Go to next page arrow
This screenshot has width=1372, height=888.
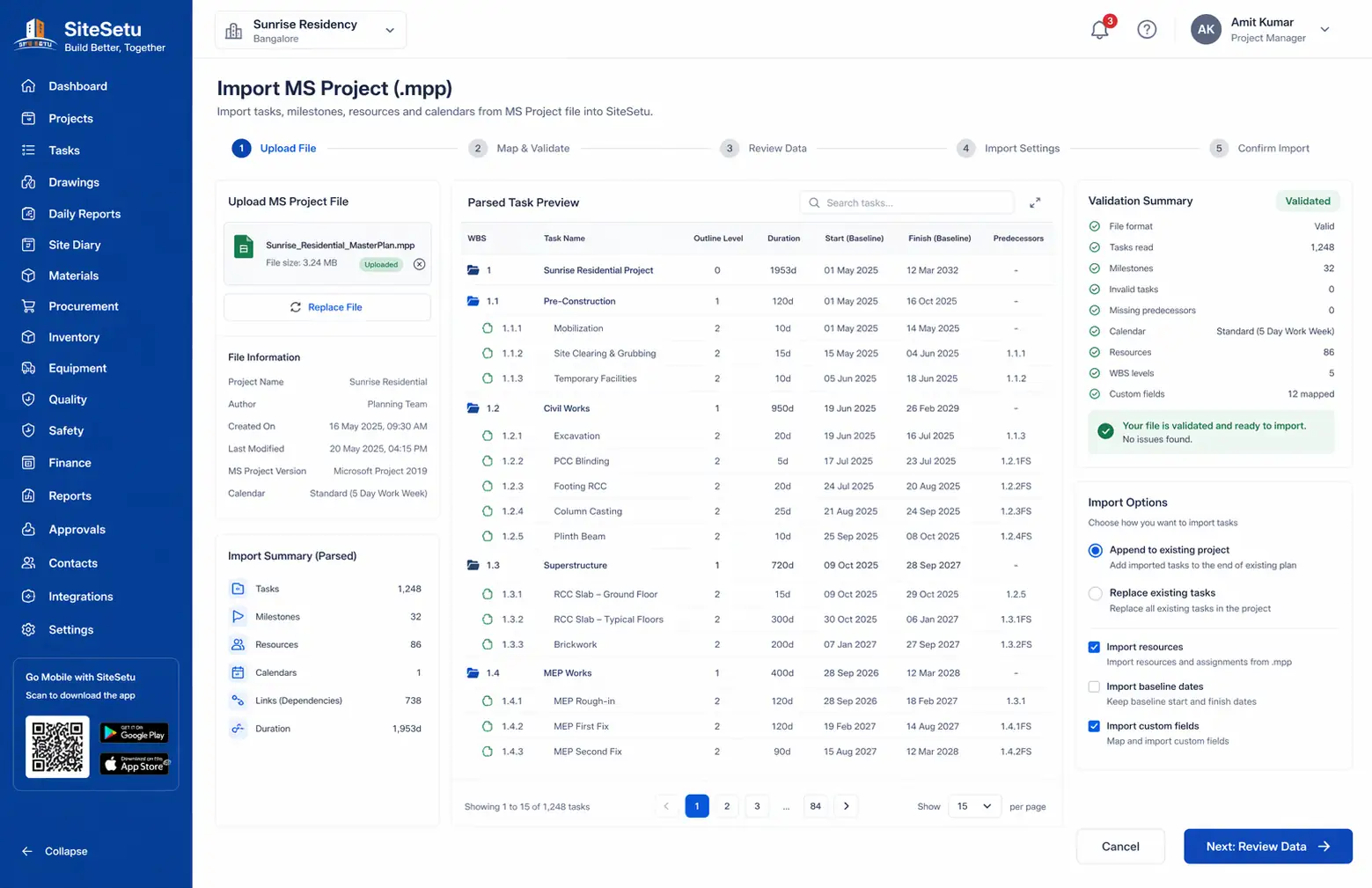[847, 806]
